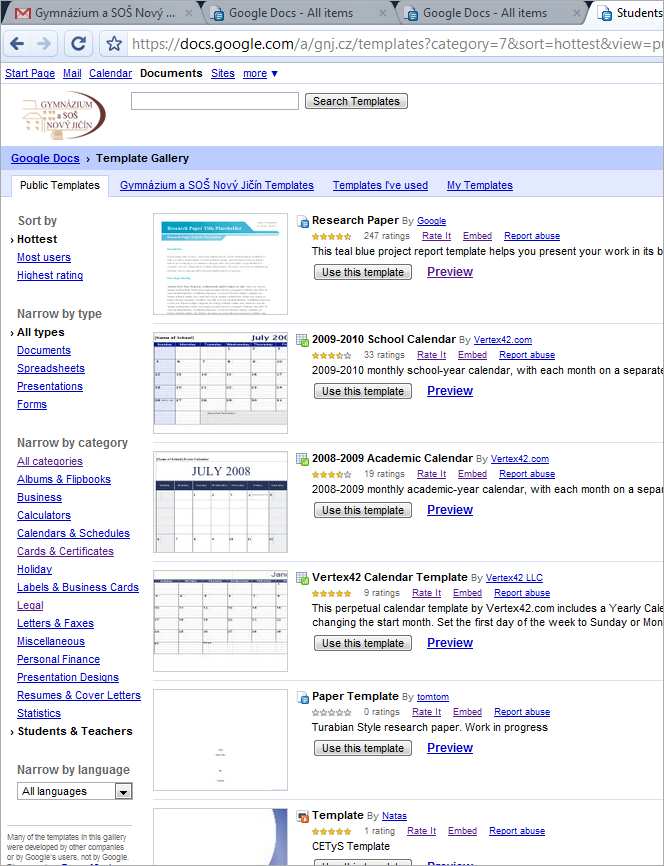Viewport: 664px width, 866px height.
Task: Use the Paper Template
Action: [363, 748]
